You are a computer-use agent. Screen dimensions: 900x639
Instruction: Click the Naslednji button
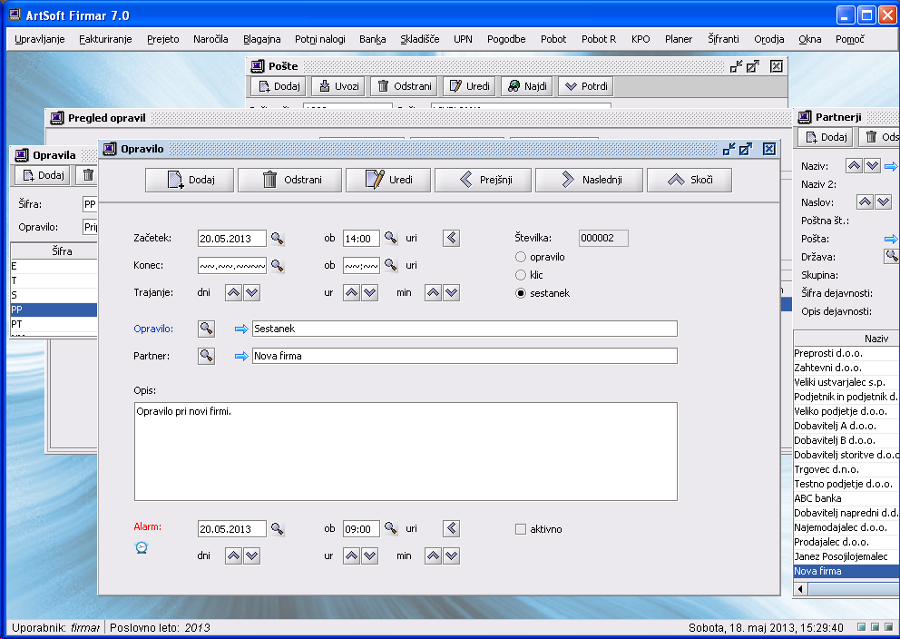(588, 180)
